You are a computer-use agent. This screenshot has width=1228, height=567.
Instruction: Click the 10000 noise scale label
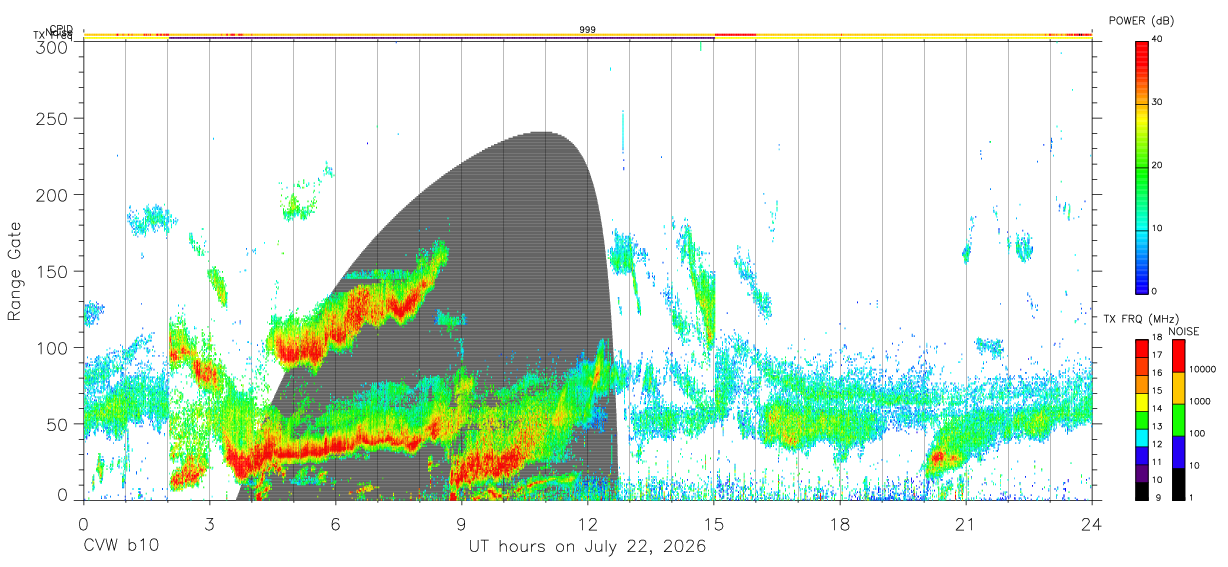(x=1202, y=369)
